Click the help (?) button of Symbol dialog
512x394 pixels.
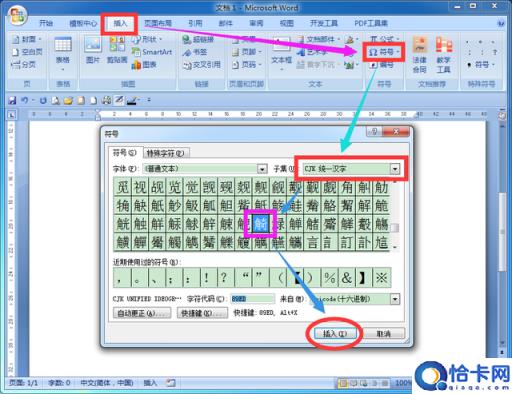(374, 131)
